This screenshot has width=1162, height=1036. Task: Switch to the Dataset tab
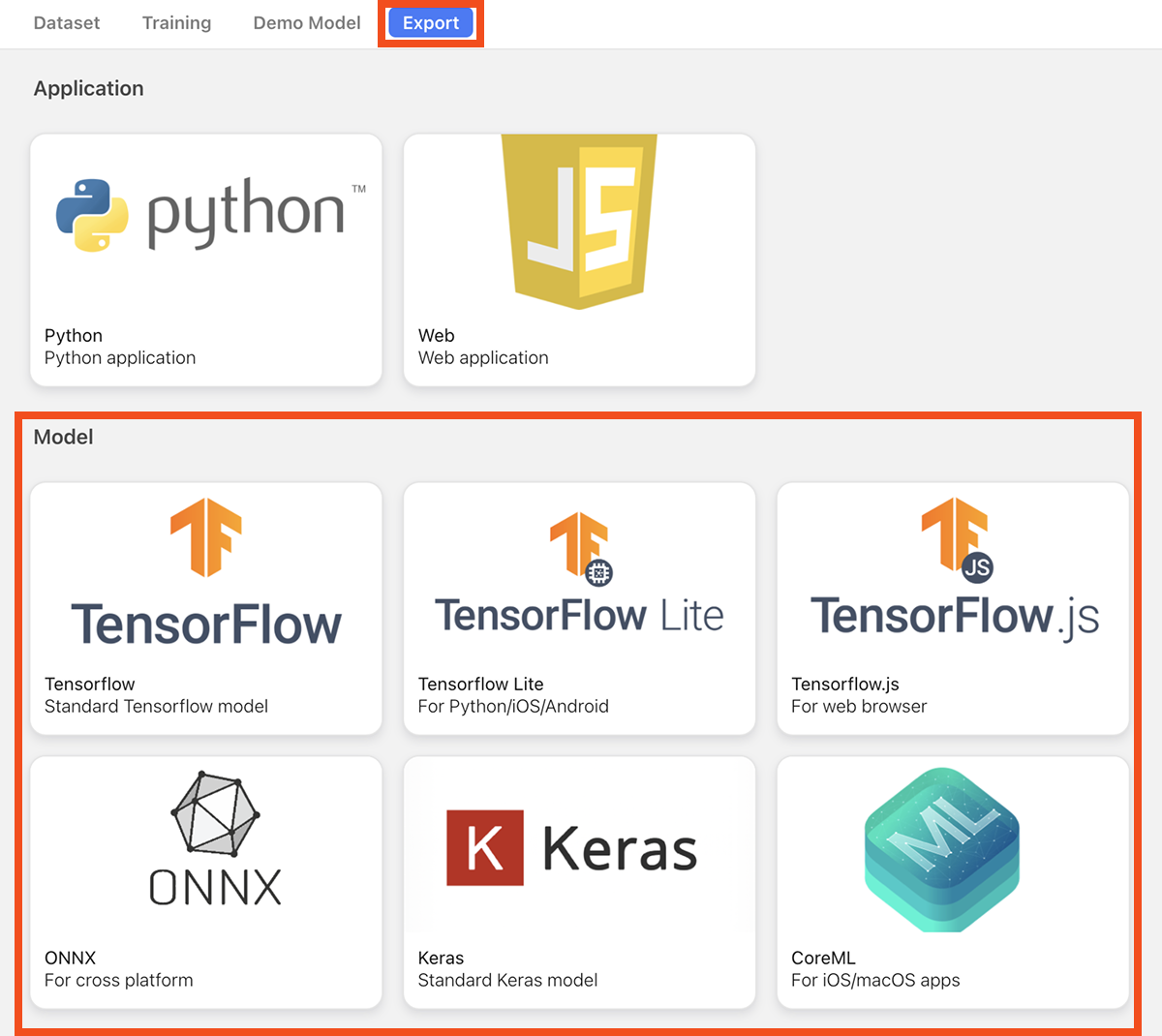point(66,23)
